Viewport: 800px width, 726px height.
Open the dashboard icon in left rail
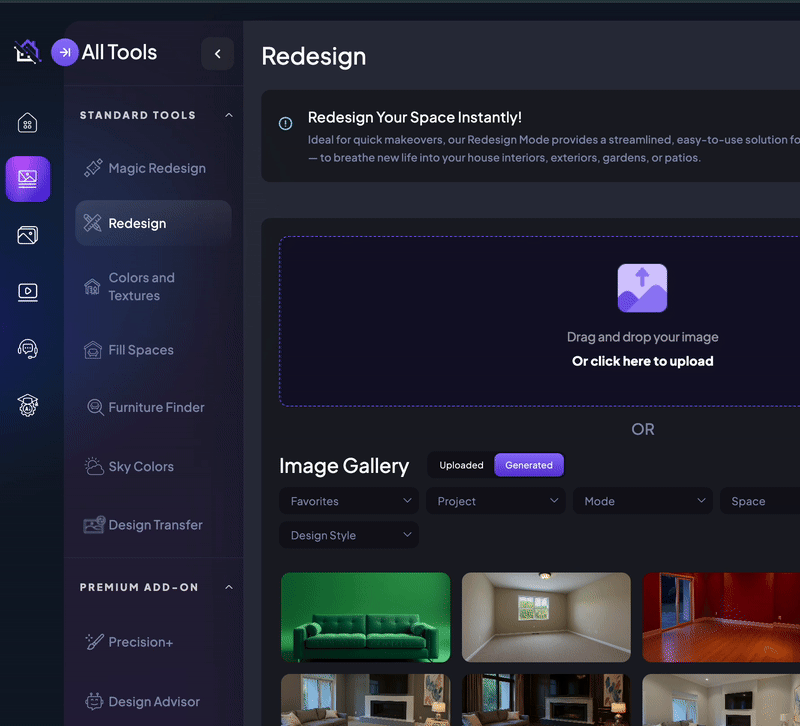point(28,124)
